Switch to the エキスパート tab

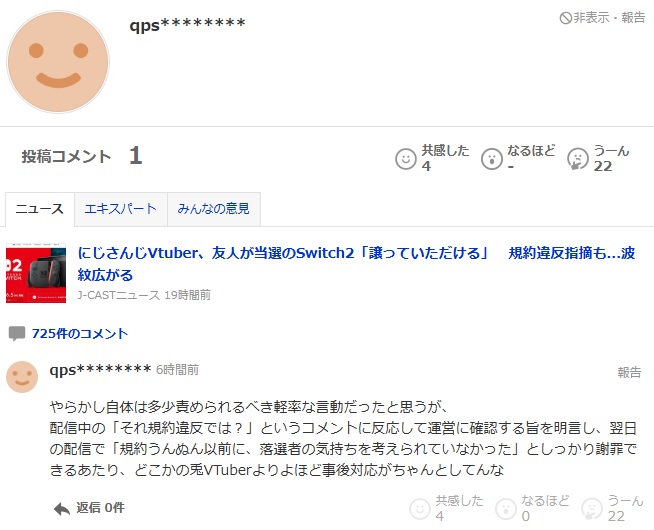[121, 209]
